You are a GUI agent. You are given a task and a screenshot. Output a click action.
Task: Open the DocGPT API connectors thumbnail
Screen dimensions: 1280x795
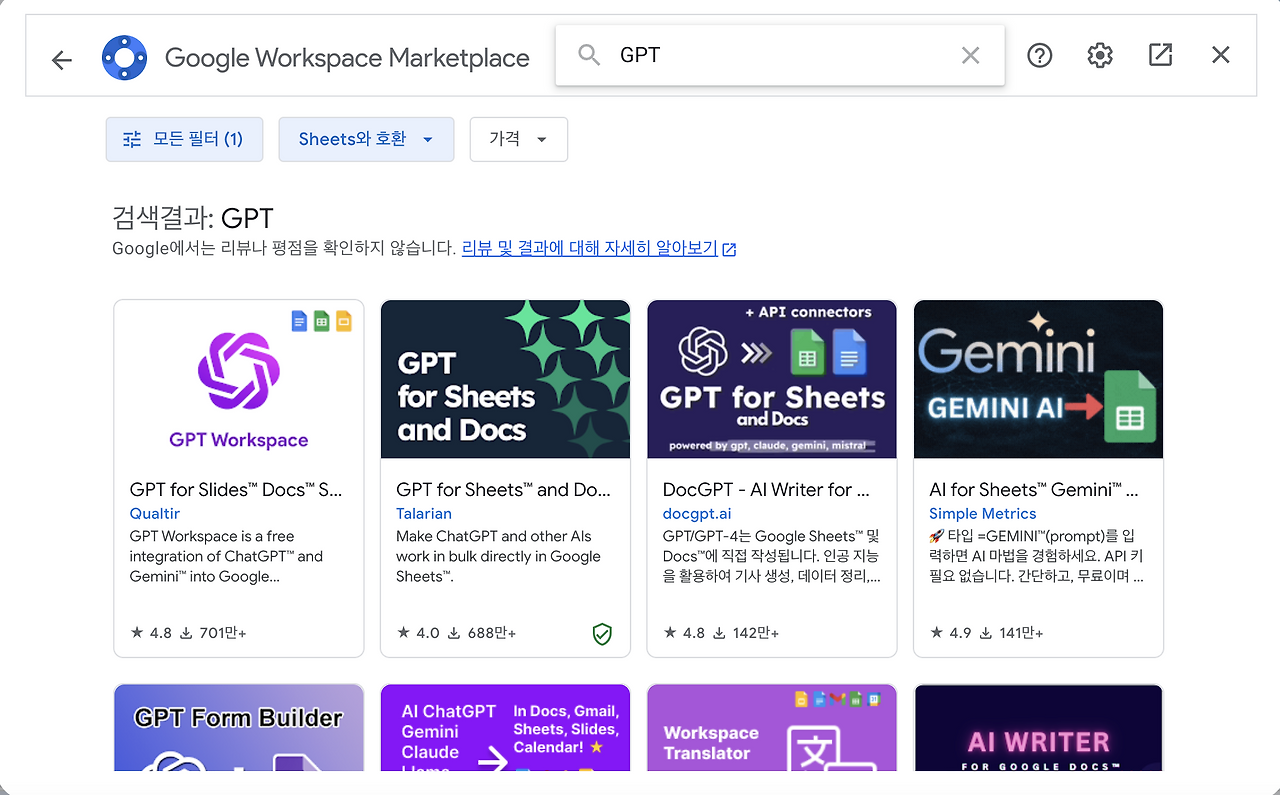pos(772,379)
